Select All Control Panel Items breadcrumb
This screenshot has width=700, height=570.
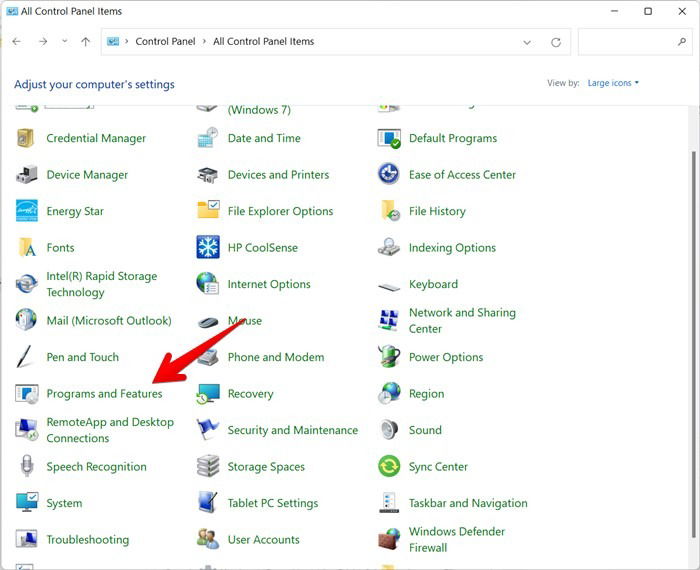[x=263, y=42]
